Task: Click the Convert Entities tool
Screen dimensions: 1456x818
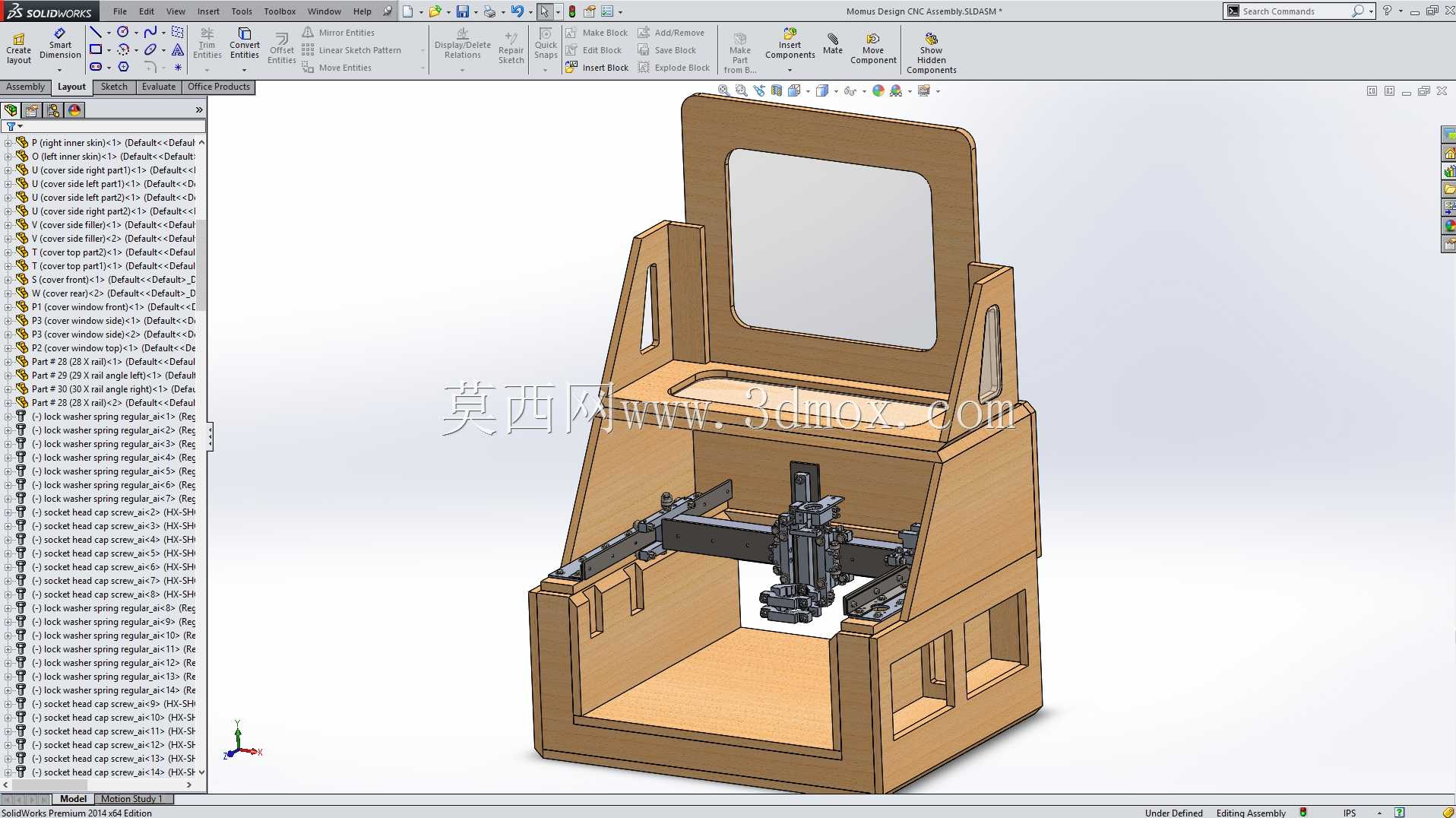Action: (245, 43)
